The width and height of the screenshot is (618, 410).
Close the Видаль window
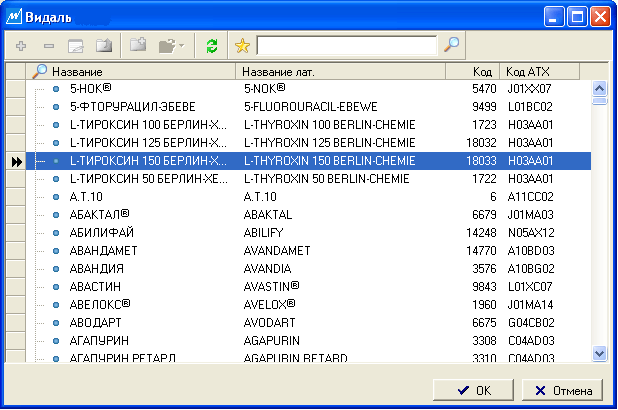[601, 17]
